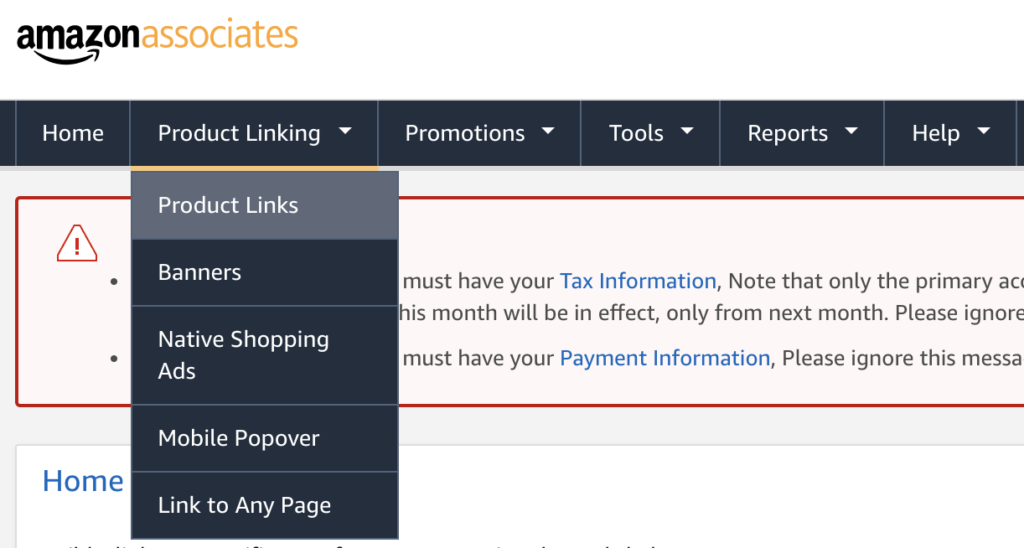
Task: Open Native Shopping Ads menu entry
Action: pyautogui.click(x=264, y=355)
